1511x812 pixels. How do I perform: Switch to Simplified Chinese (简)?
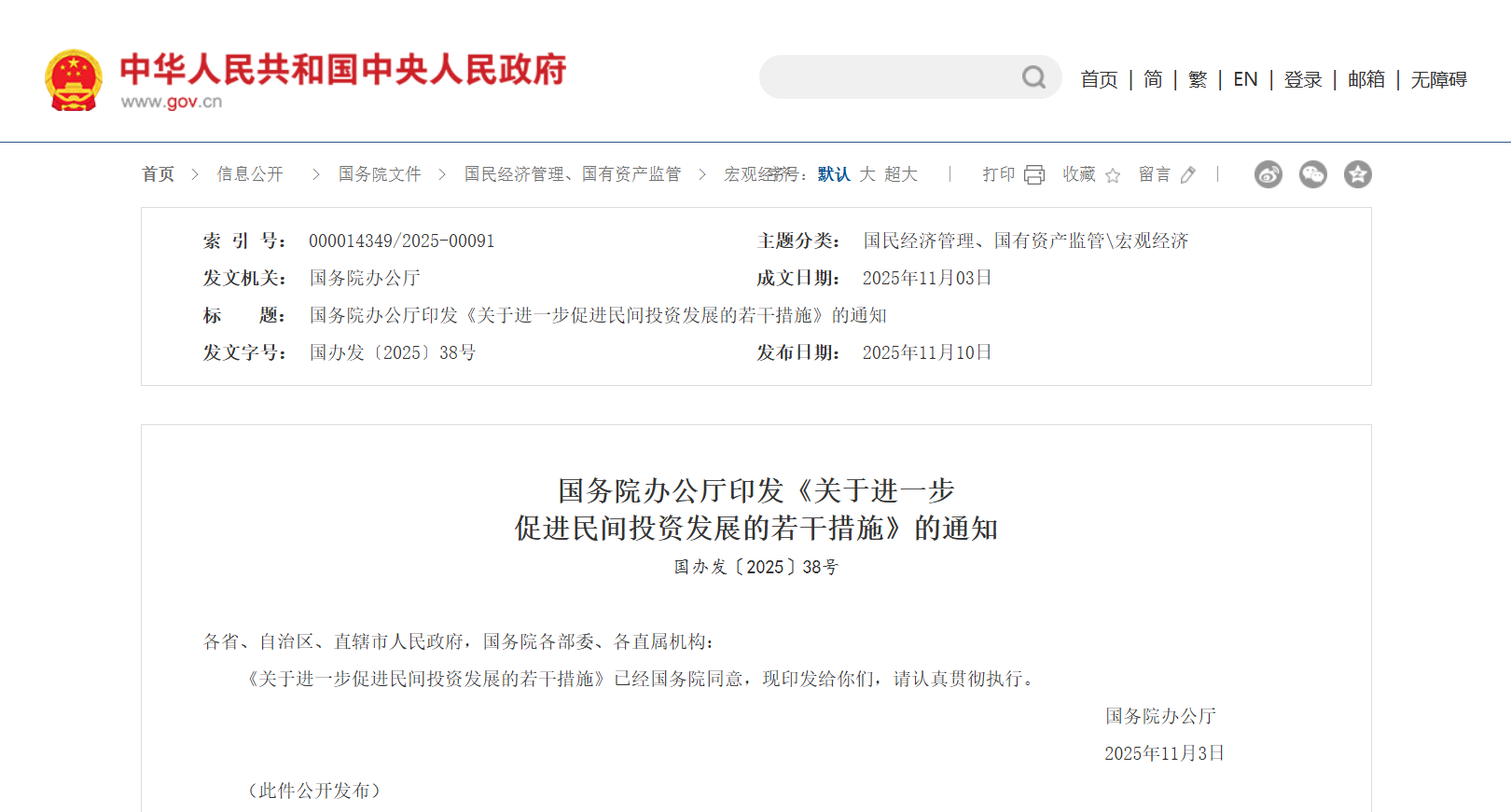click(x=1153, y=80)
